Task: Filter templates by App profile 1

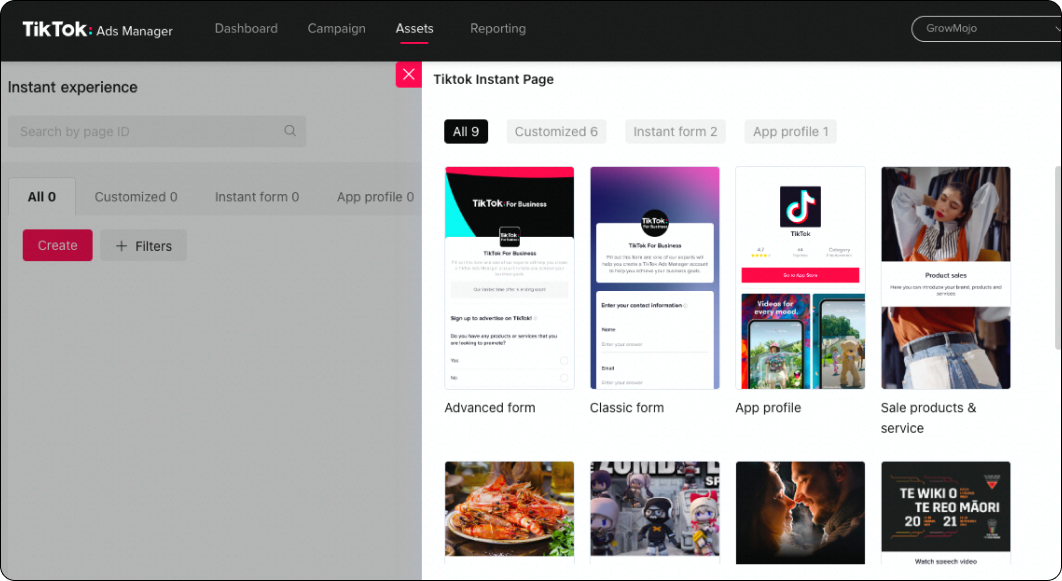Action: tap(790, 131)
